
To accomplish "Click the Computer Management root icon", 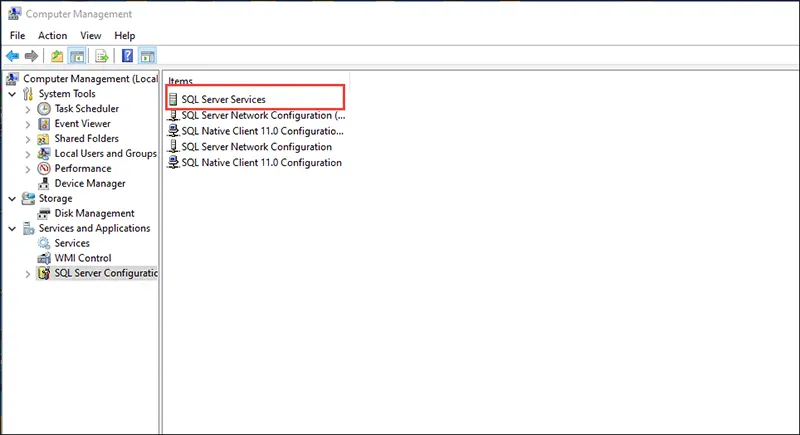I will tap(12, 79).
